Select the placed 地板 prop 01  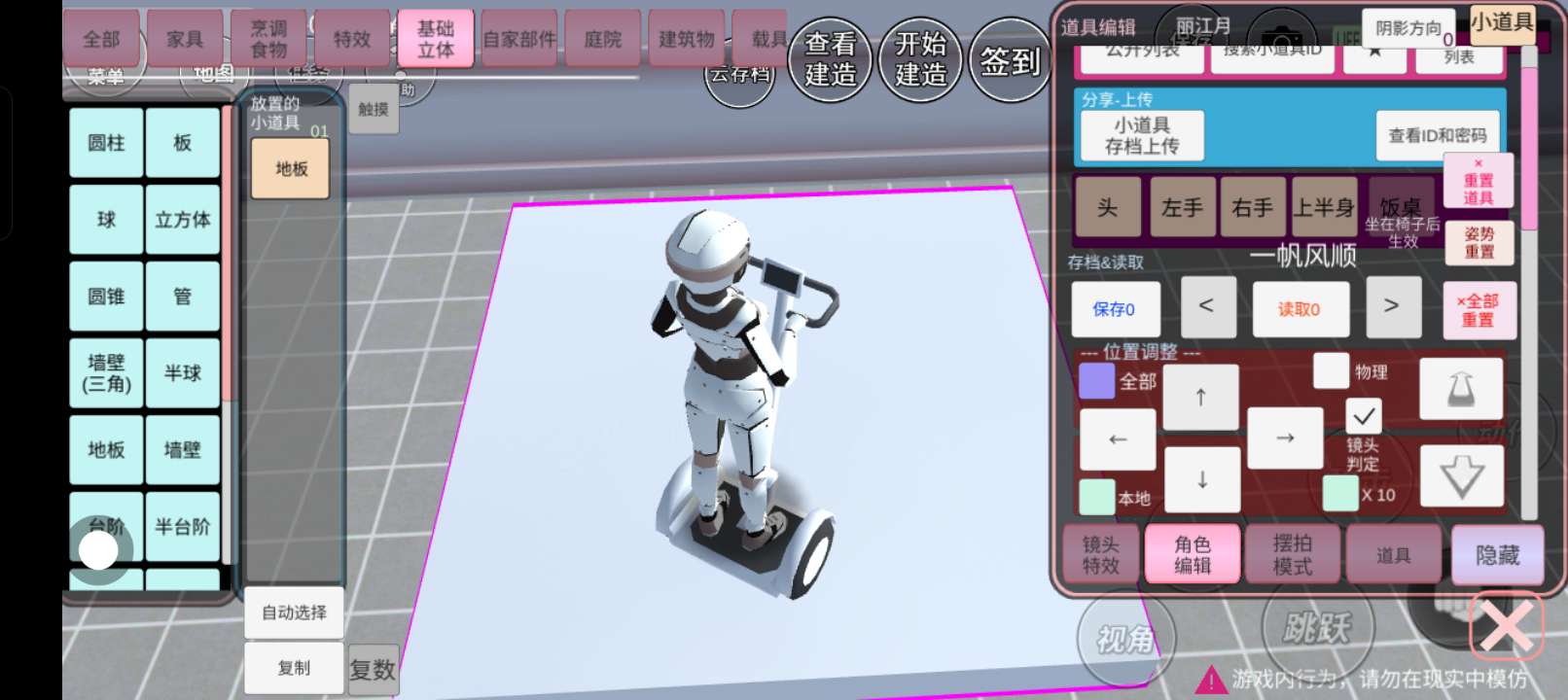click(291, 168)
